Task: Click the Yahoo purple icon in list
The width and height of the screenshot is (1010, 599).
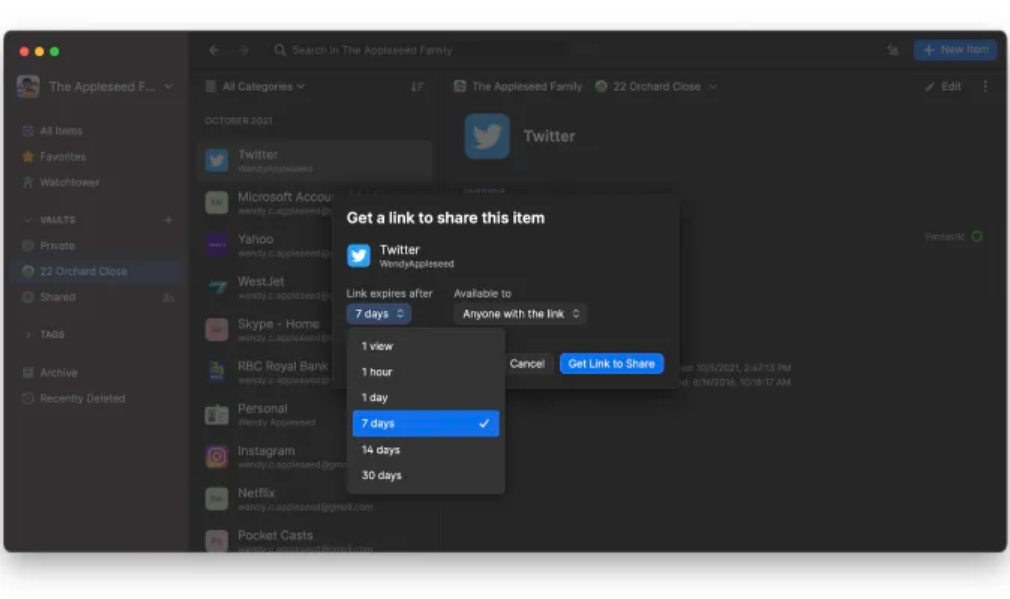Action: coord(216,245)
